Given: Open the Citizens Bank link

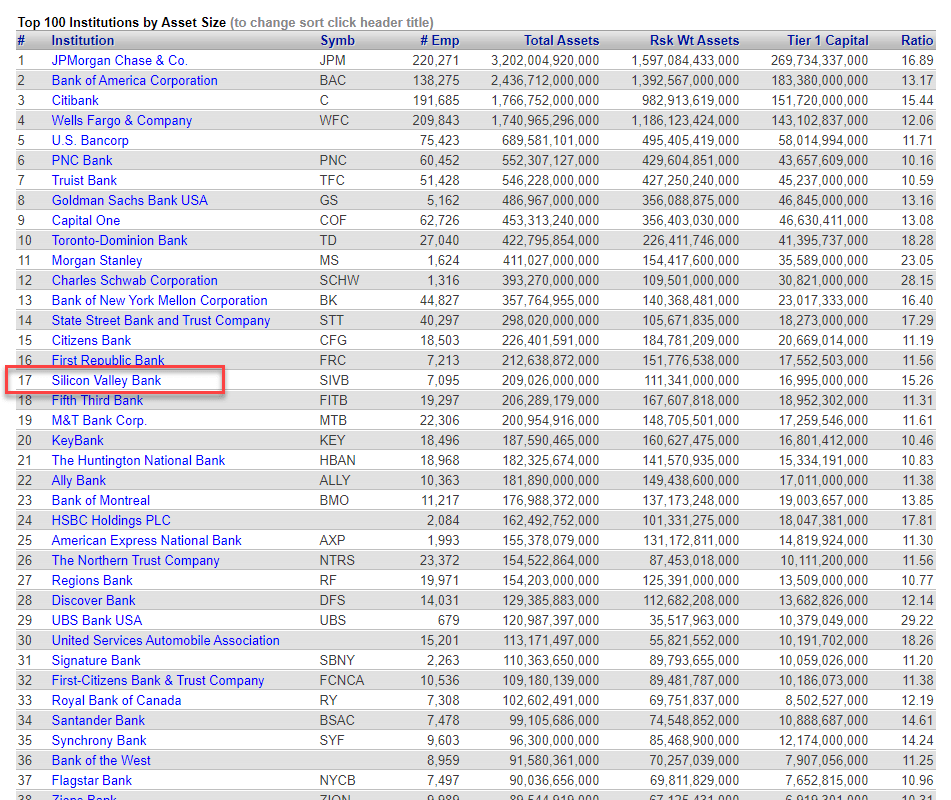Looking at the screenshot, I should tap(92, 341).
